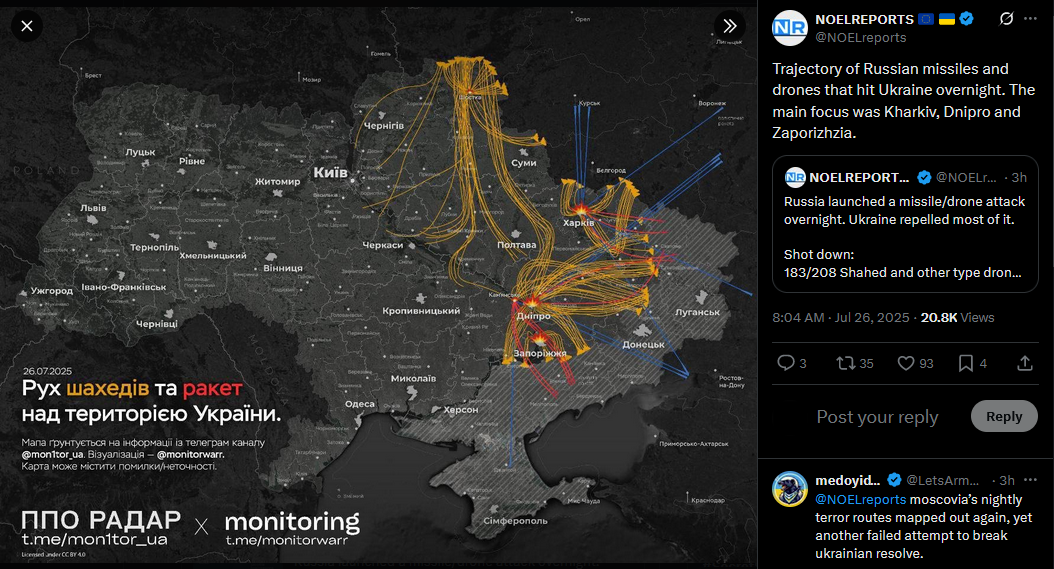The height and width of the screenshot is (569, 1054).
Task: Collapse the sidebar with double-chevron icon
Action: pos(729,26)
